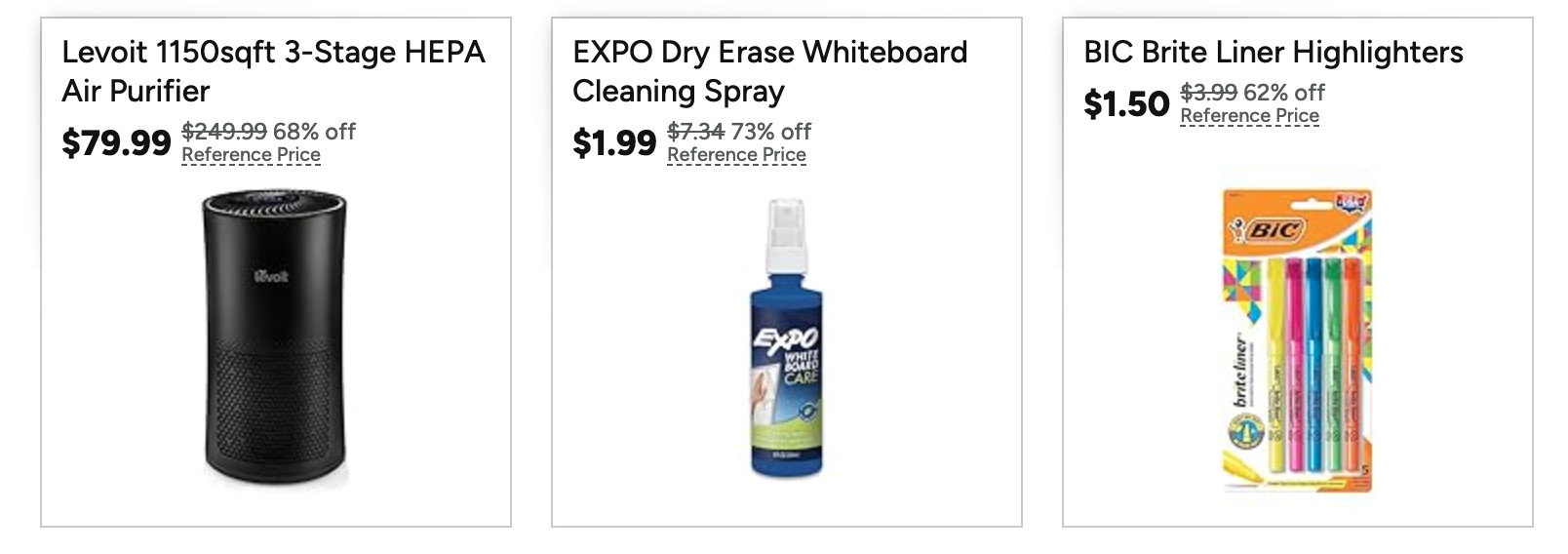
Task: Open Reference Price info under $249.99
Action: pyautogui.click(x=251, y=154)
